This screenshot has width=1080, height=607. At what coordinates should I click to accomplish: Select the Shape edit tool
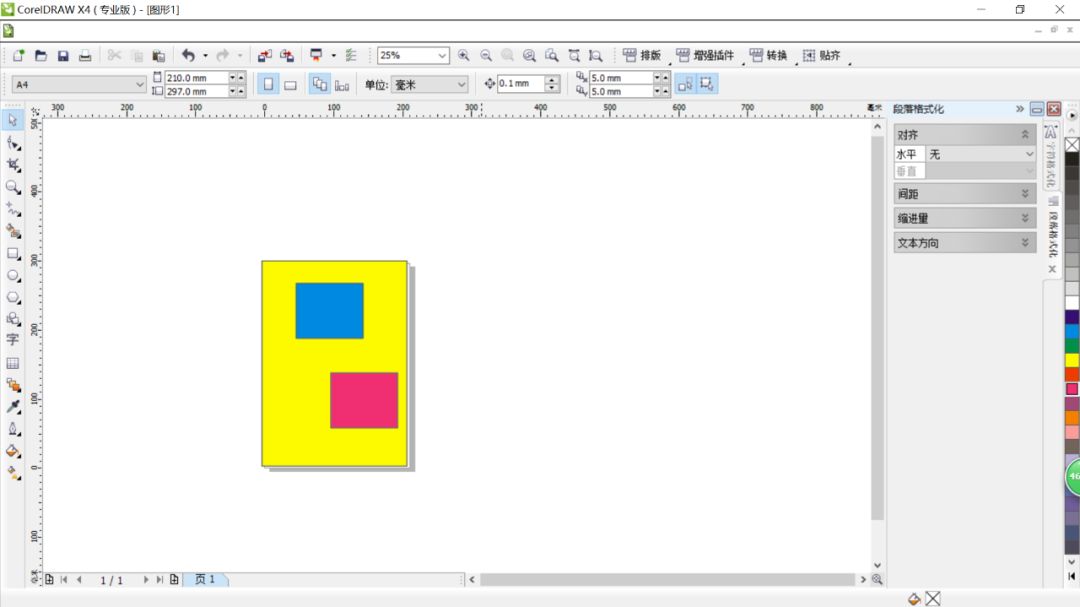pos(12,143)
